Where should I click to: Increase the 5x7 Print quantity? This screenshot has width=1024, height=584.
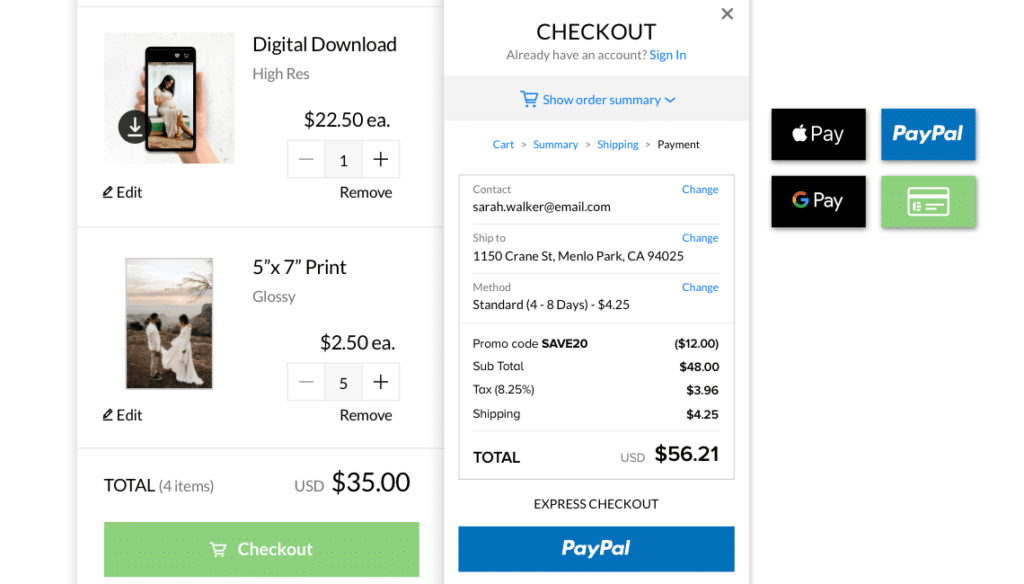coord(381,382)
